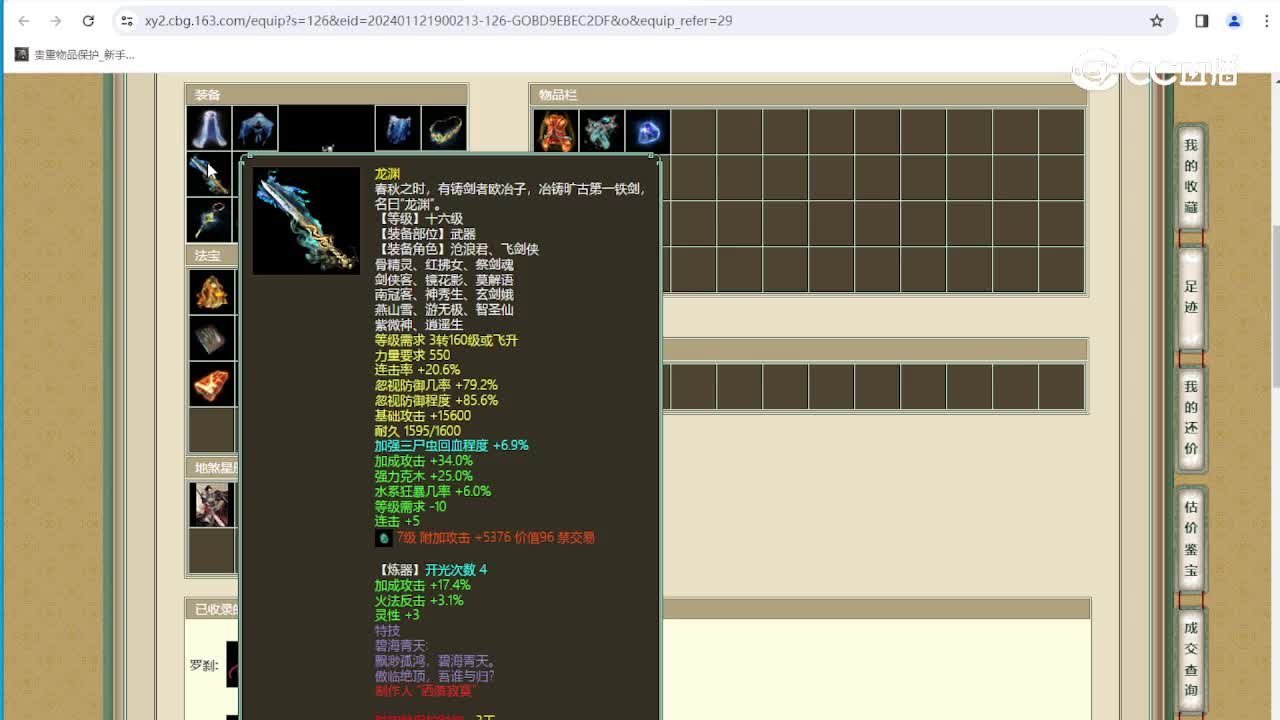Select the 龙渊 sword weapon slot
The image size is (1280, 720).
[x=210, y=174]
